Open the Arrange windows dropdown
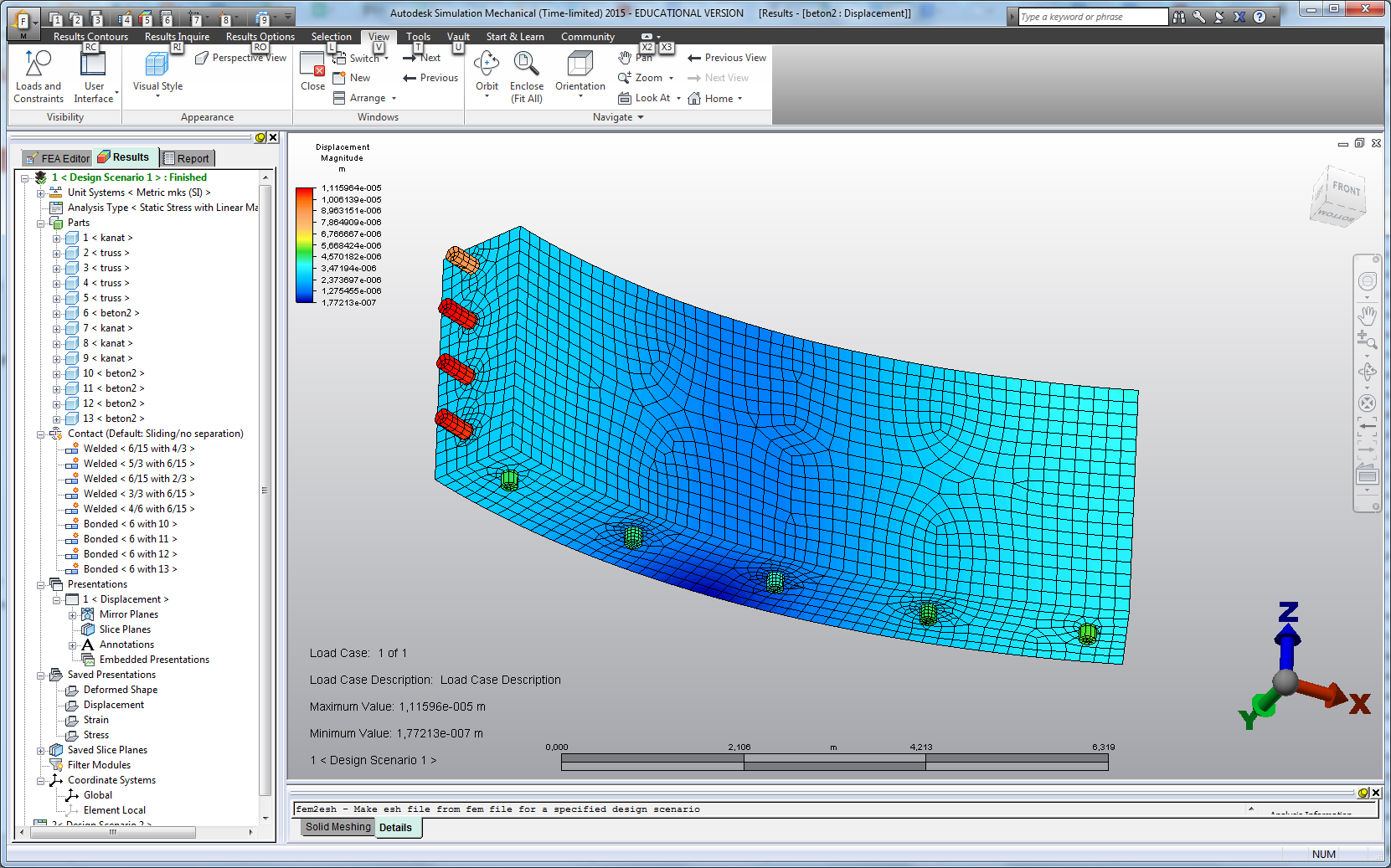The image size is (1391, 868). [x=394, y=99]
